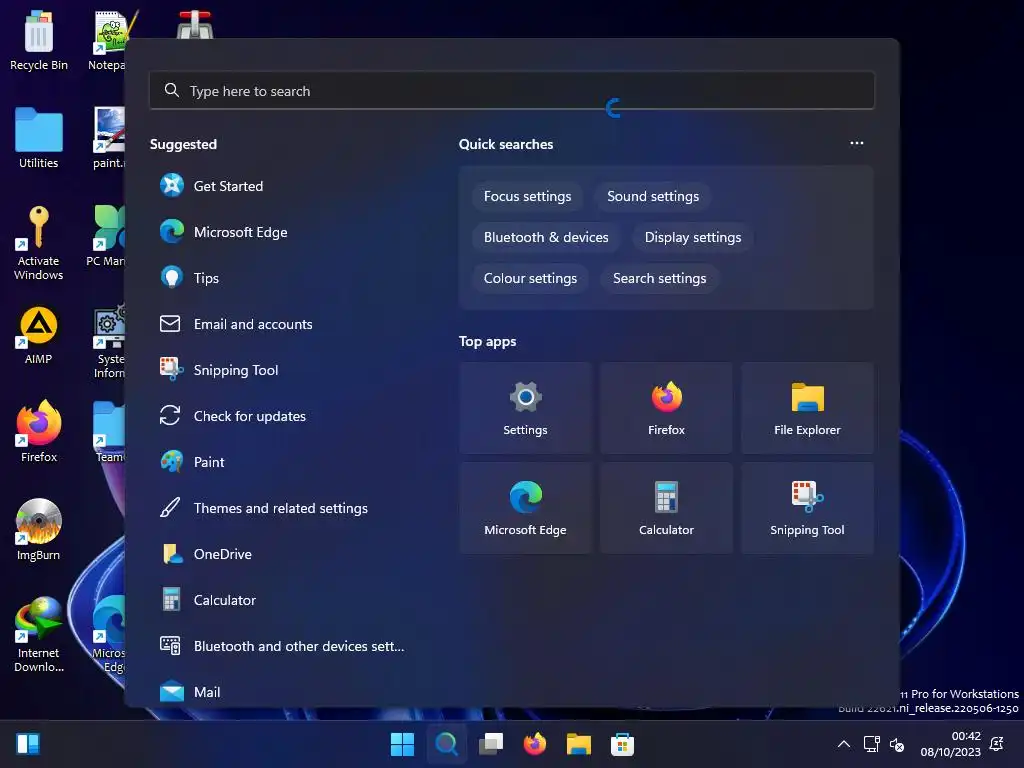Select Colour settings quick search
1024x768 pixels.
pos(530,279)
